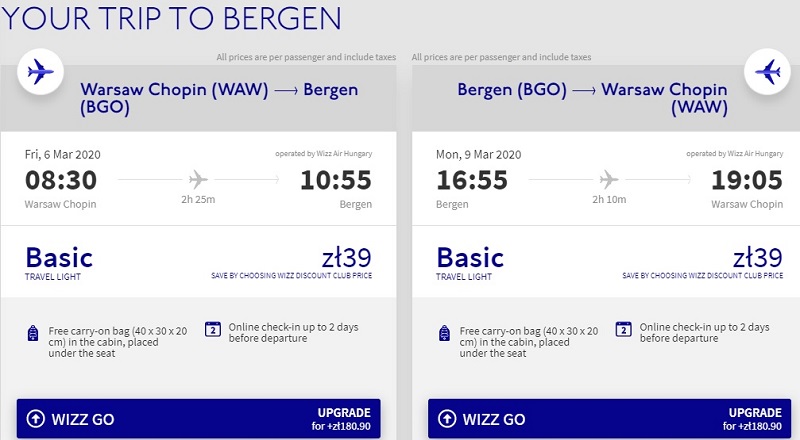This screenshot has height=440, width=800.
Task: Upgrade the outbound flight to WIZZ GO
Action: click(340, 419)
